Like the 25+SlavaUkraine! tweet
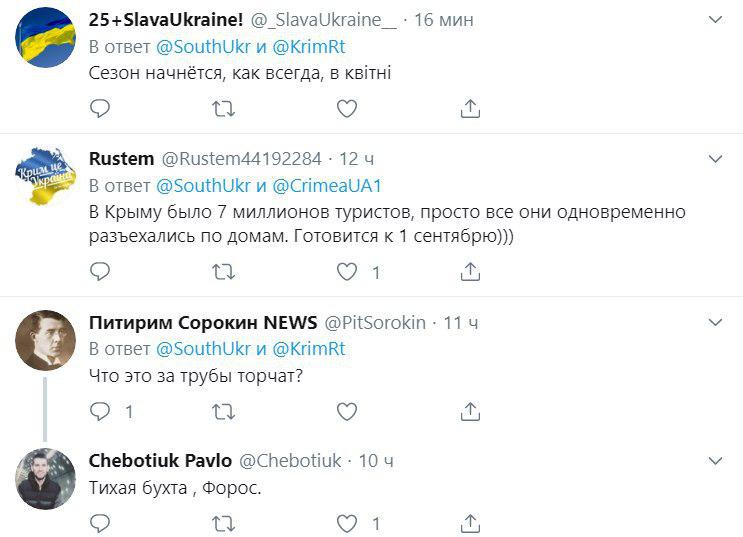This screenshot has height=537, width=743. pyautogui.click(x=346, y=108)
